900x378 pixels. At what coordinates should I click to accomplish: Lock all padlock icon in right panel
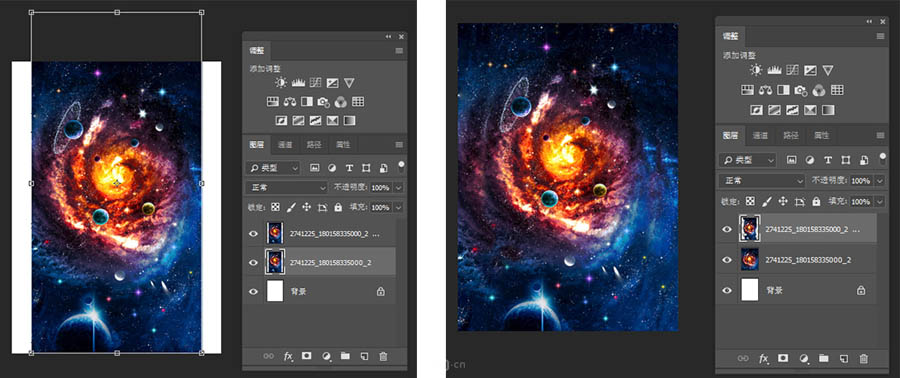(815, 201)
